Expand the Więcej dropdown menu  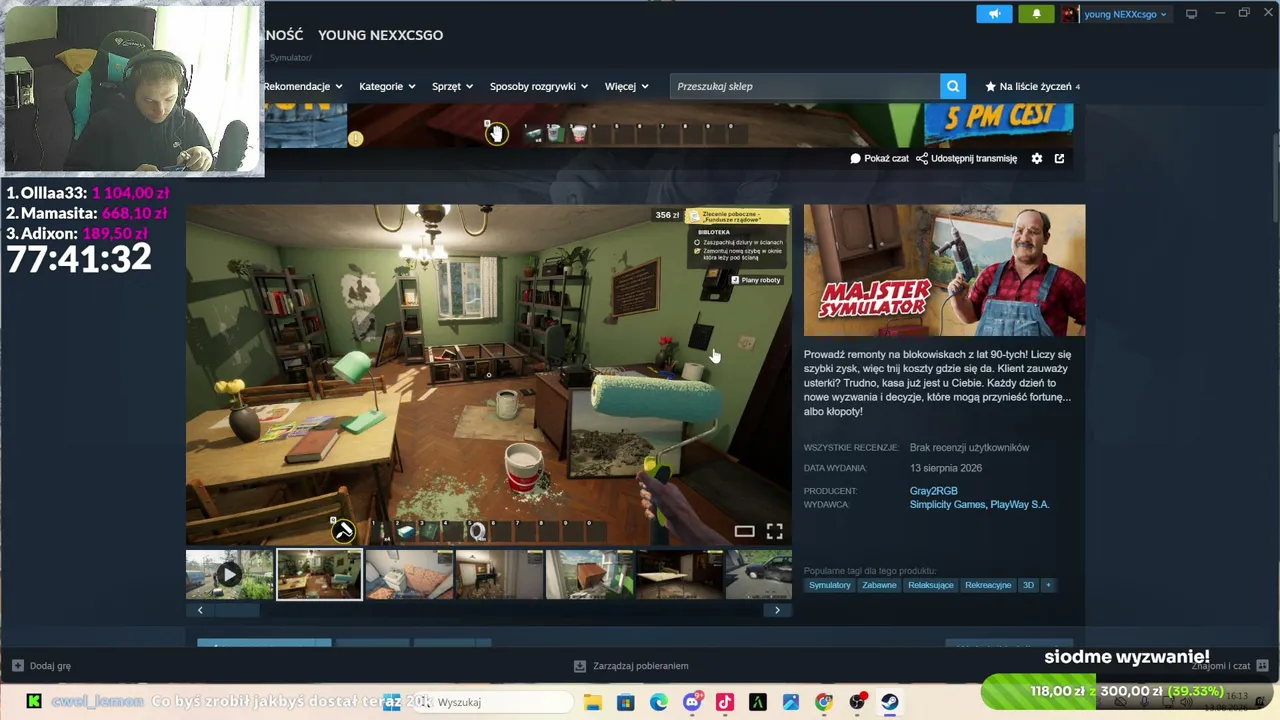pos(627,86)
